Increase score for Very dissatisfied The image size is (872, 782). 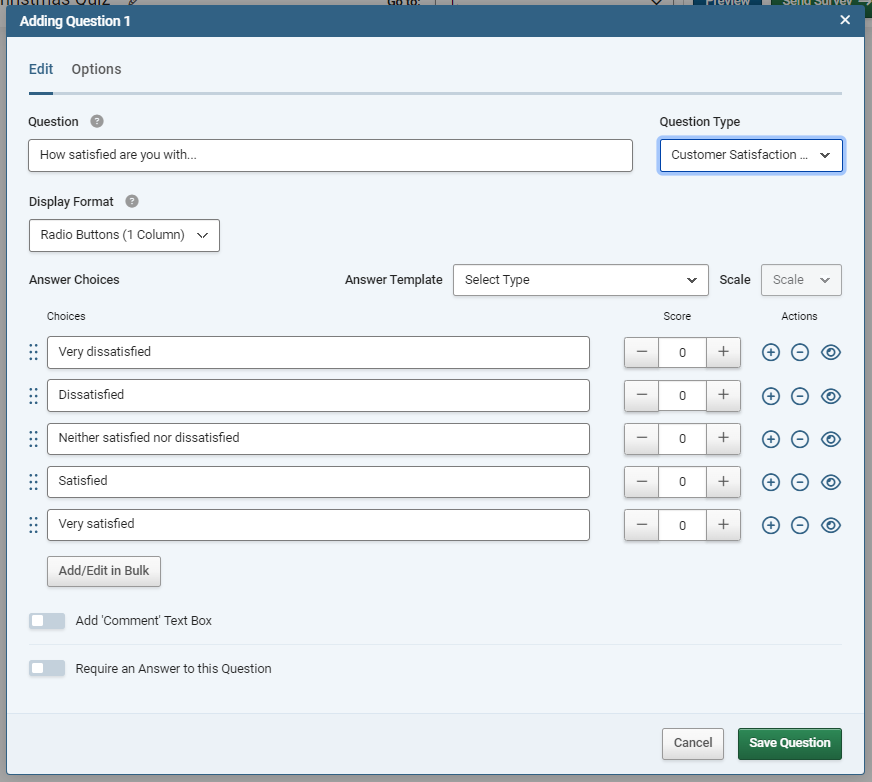723,352
